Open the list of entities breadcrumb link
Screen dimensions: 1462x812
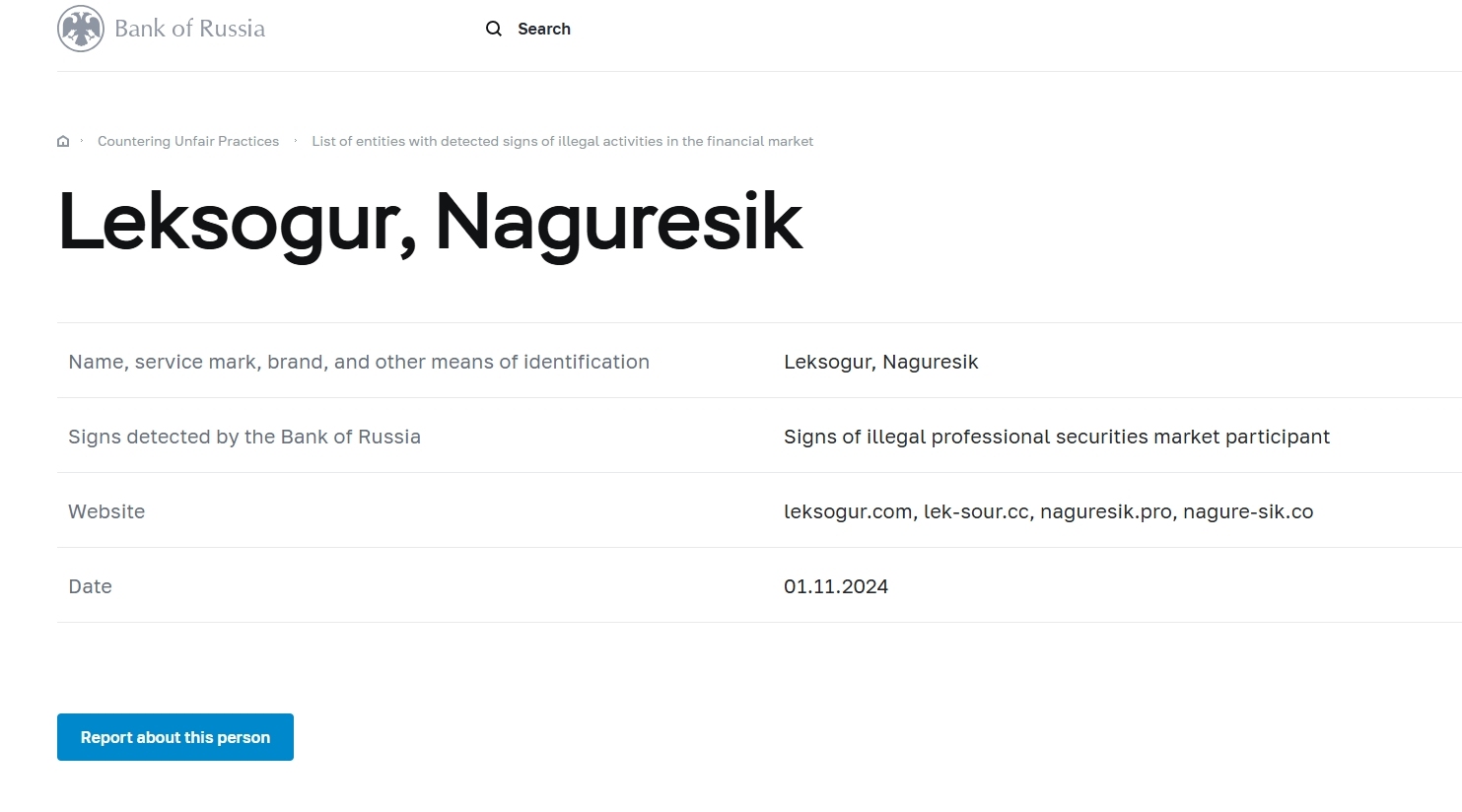pos(562,141)
